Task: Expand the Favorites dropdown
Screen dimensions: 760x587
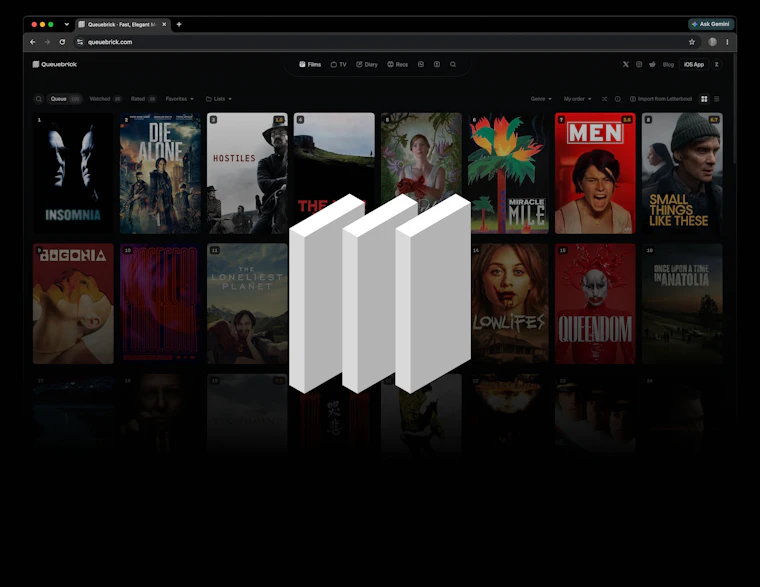Action: [179, 99]
